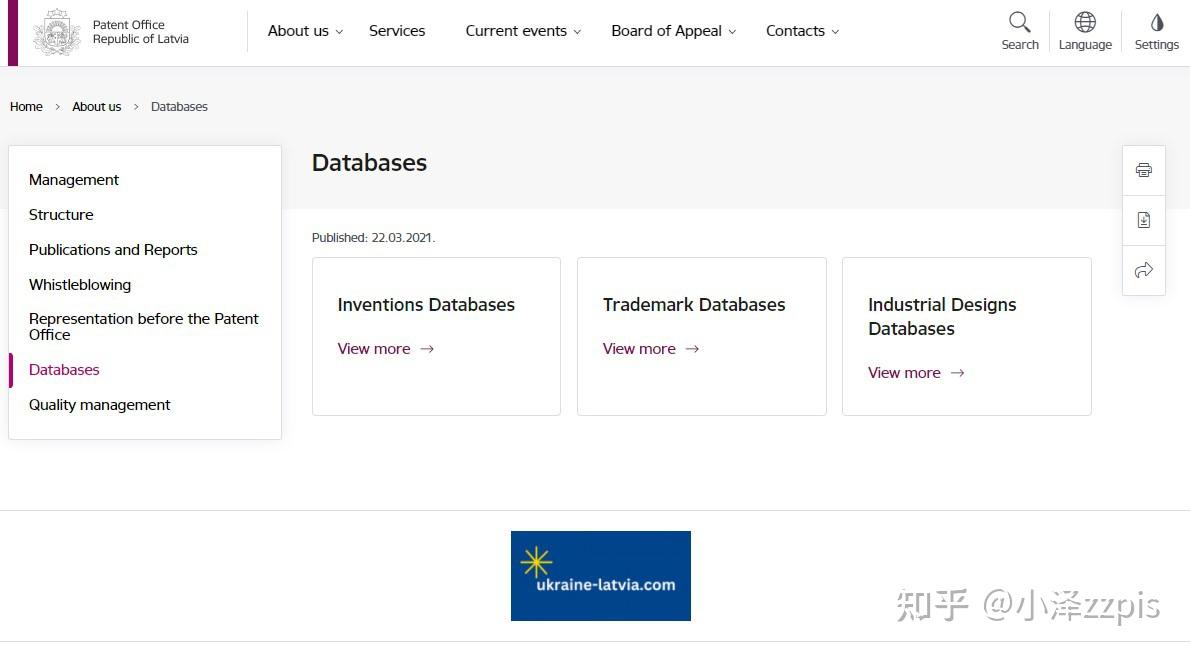1190x657 pixels.
Task: Go to Home breadcrumb link
Action: (x=26, y=107)
